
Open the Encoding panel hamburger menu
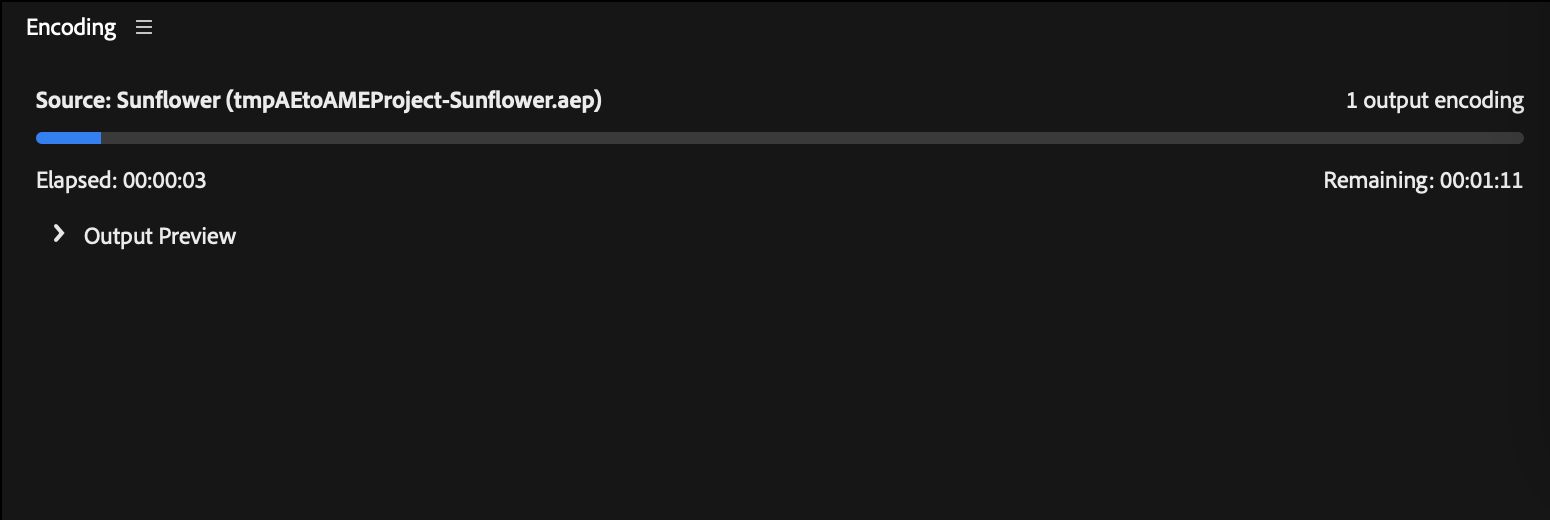(144, 28)
